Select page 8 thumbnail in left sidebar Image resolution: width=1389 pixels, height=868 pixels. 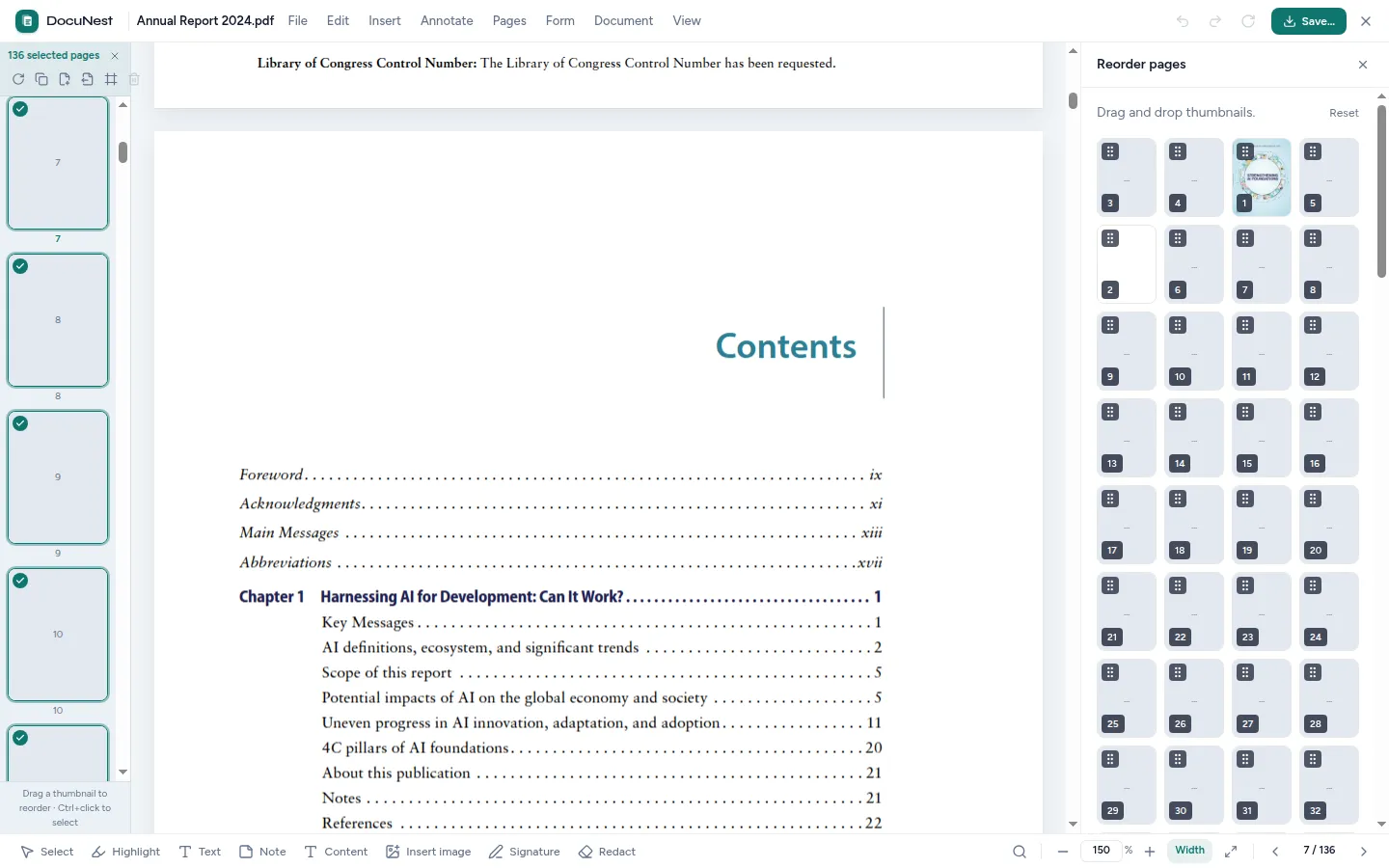tap(58, 320)
